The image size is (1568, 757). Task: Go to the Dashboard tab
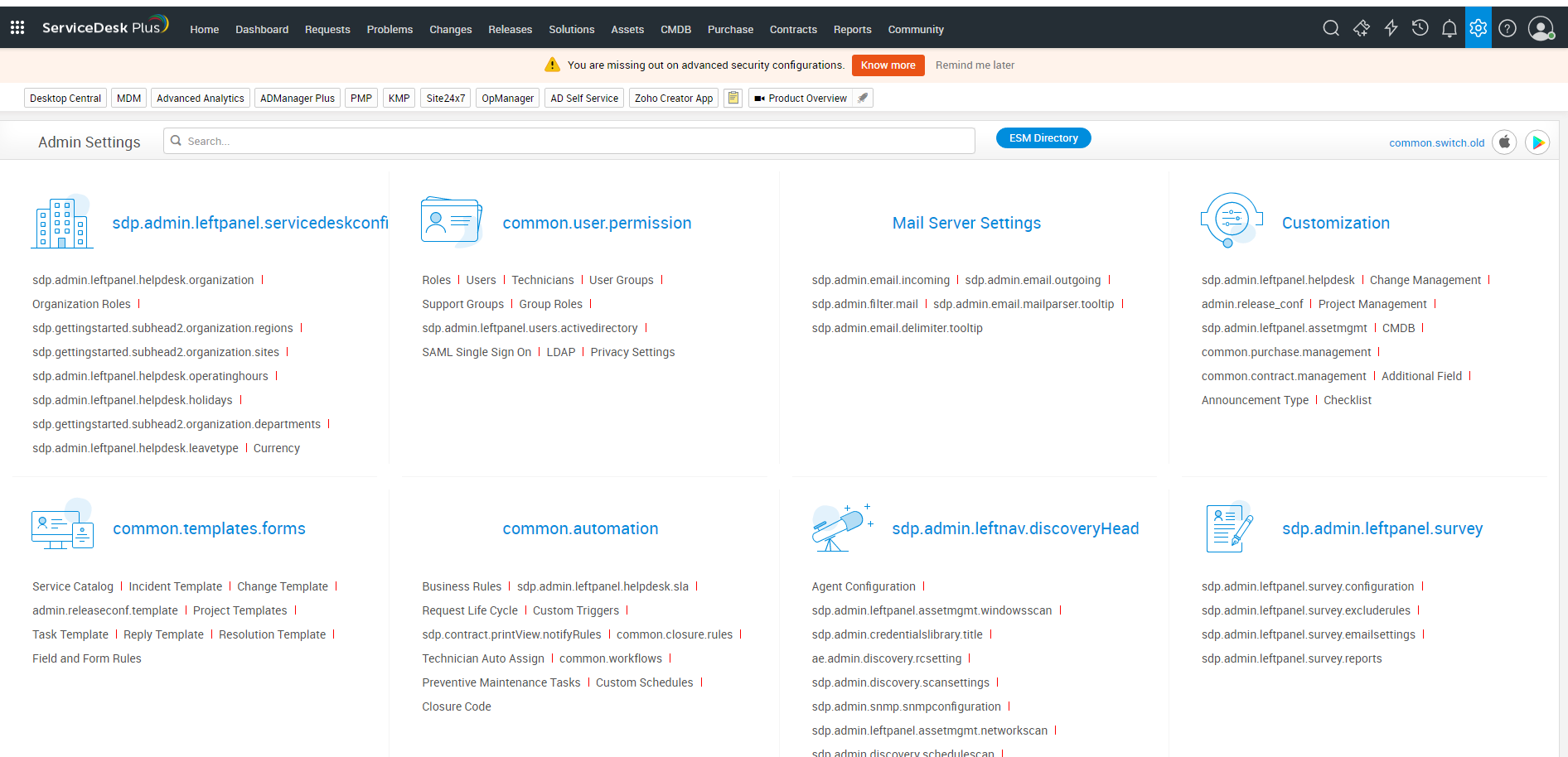click(262, 29)
